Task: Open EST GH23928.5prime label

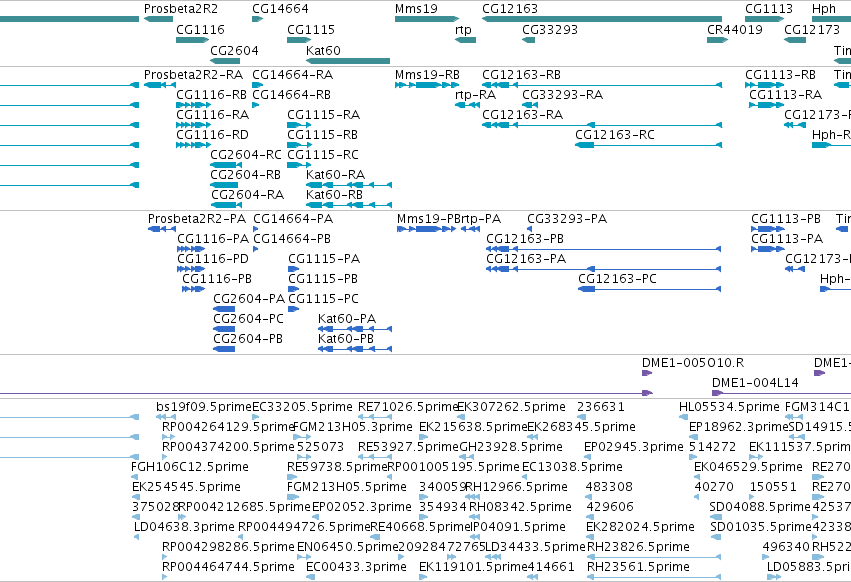Action: pos(511,447)
